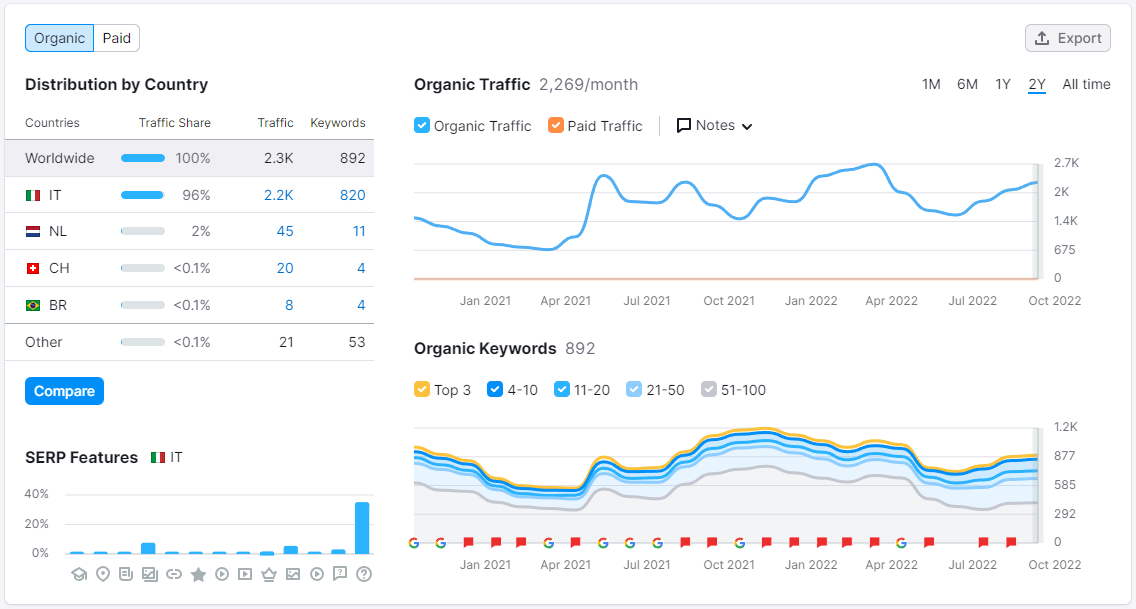Select the sitelinks chain link icon
The height and width of the screenshot is (609, 1136).
174,574
